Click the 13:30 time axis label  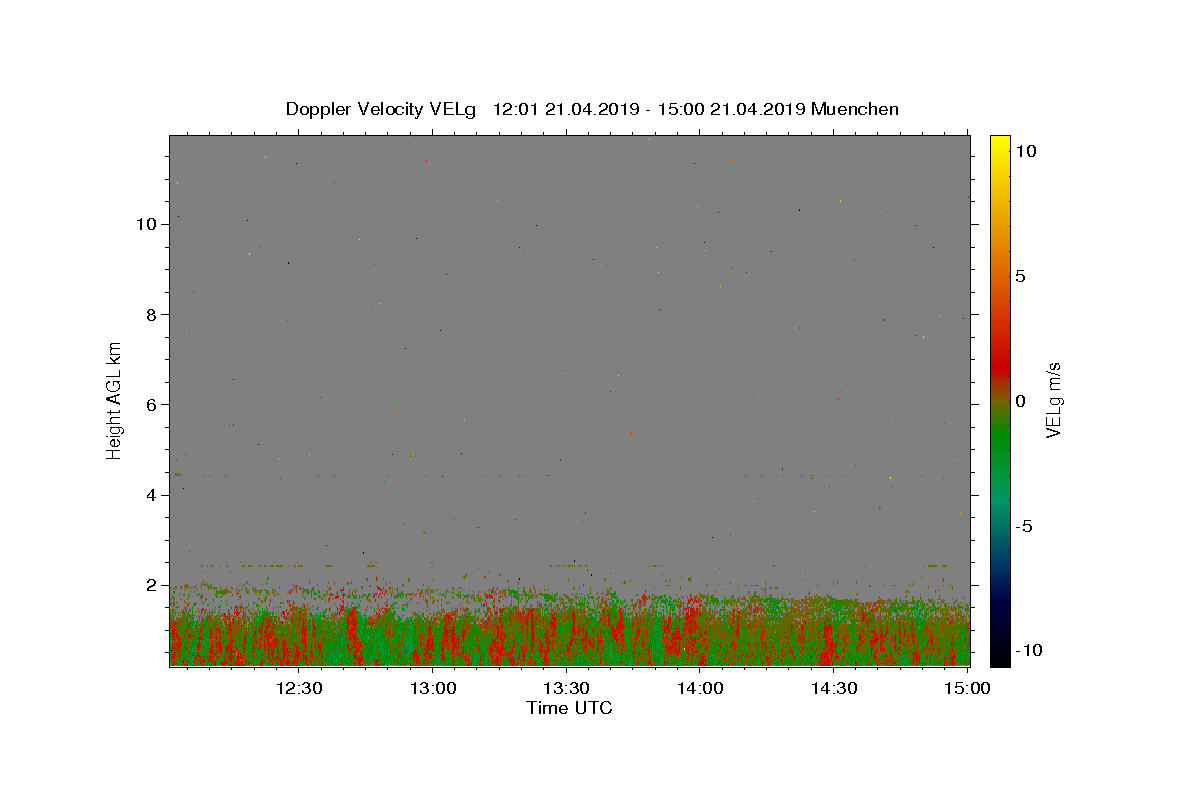click(567, 688)
